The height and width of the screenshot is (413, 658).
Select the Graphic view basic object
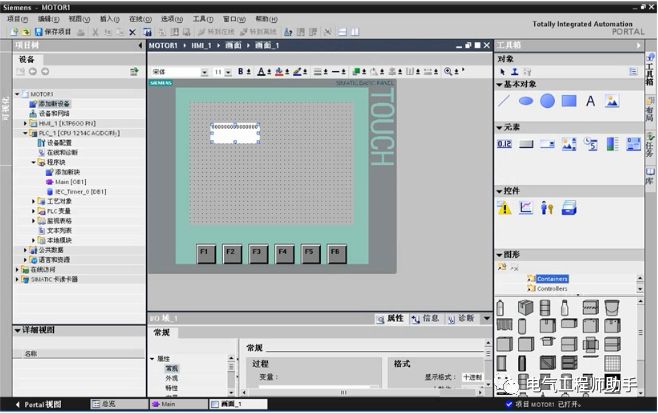click(x=612, y=101)
